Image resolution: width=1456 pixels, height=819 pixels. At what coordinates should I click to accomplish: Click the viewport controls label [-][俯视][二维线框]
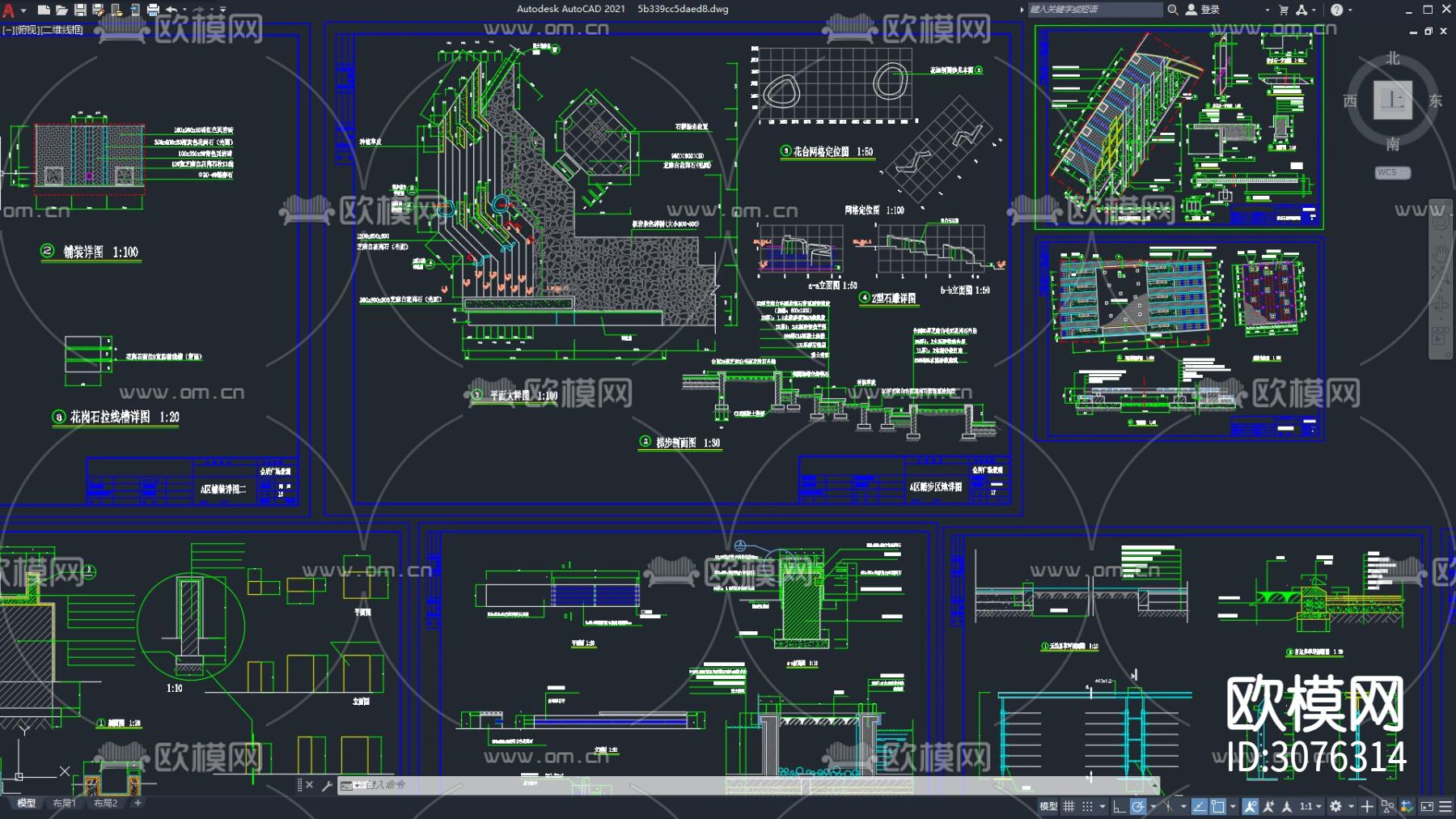point(43,30)
